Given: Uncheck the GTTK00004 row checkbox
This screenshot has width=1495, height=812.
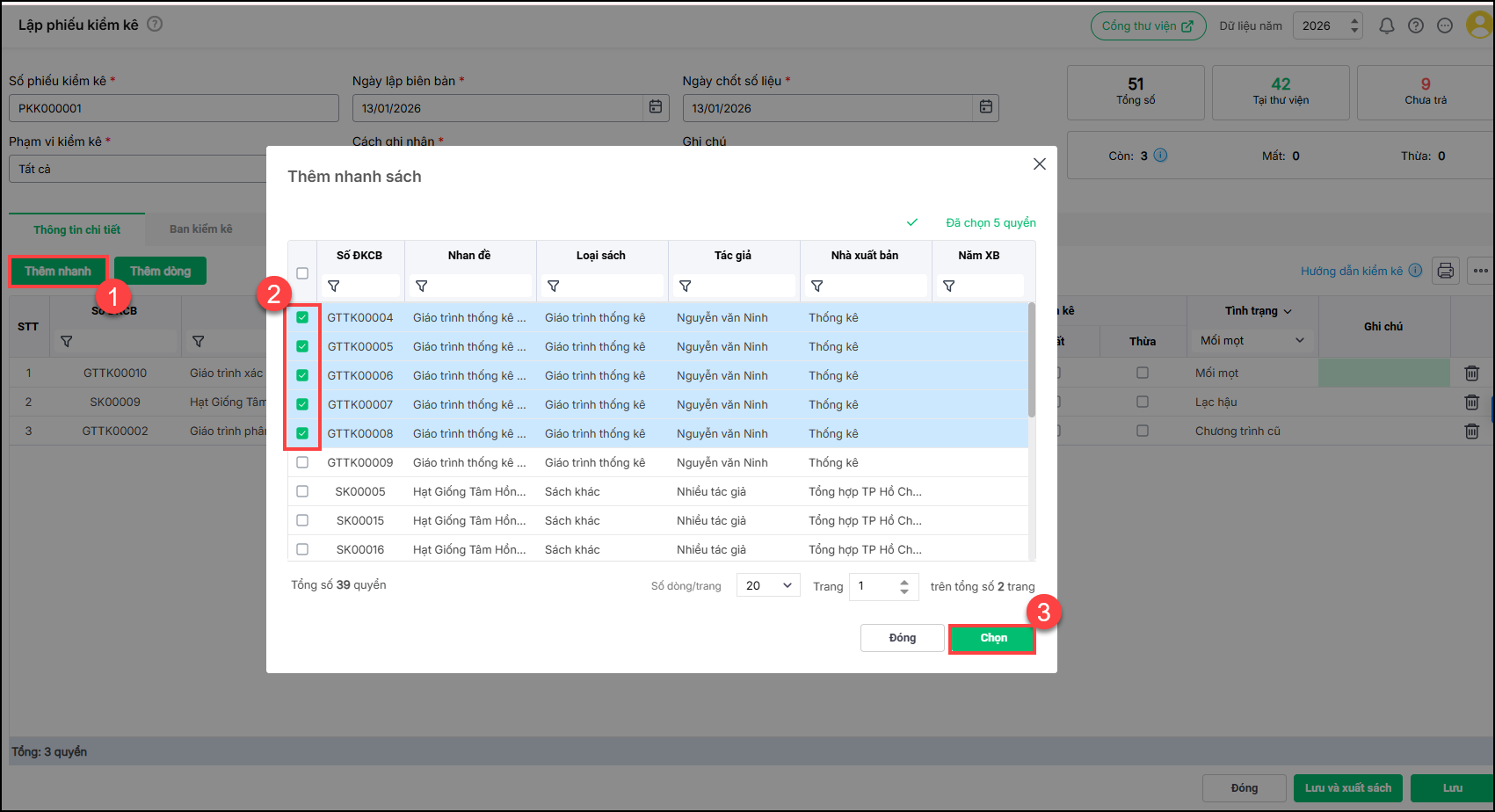Looking at the screenshot, I should [x=302, y=317].
